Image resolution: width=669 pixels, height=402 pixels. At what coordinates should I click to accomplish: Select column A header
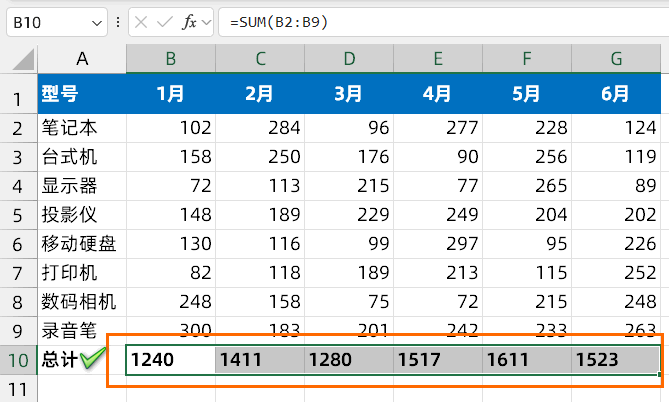tap(82, 59)
